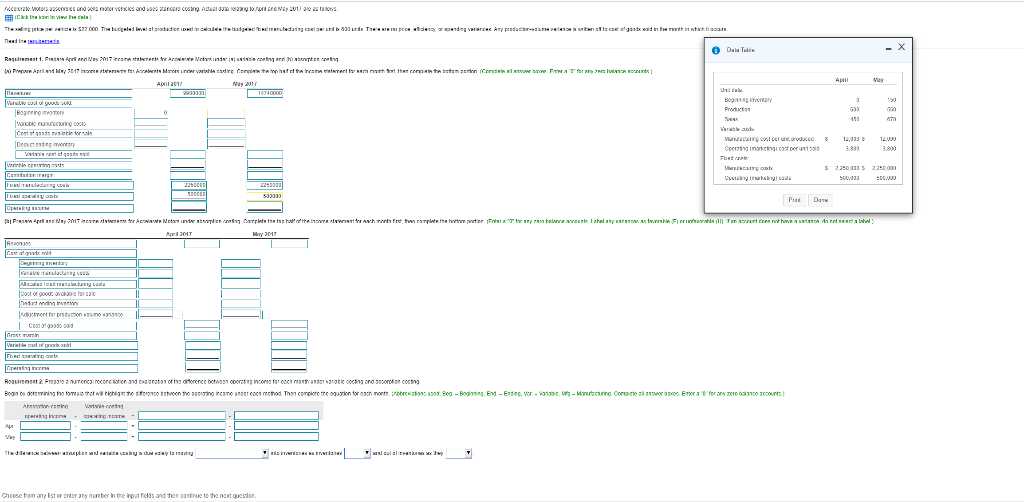
Task: Select May fixed manufacturing costs field showing 2250000
Action: pyautogui.click(x=265, y=185)
